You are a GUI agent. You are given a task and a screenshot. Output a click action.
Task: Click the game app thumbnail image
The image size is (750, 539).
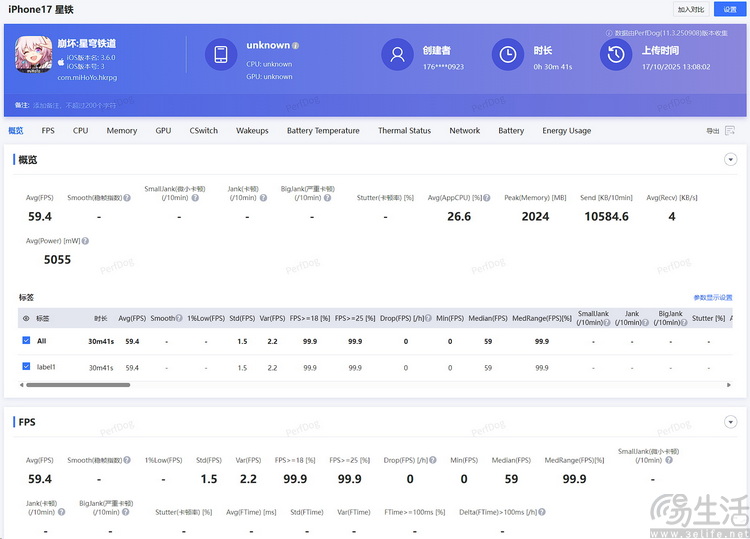[35, 56]
